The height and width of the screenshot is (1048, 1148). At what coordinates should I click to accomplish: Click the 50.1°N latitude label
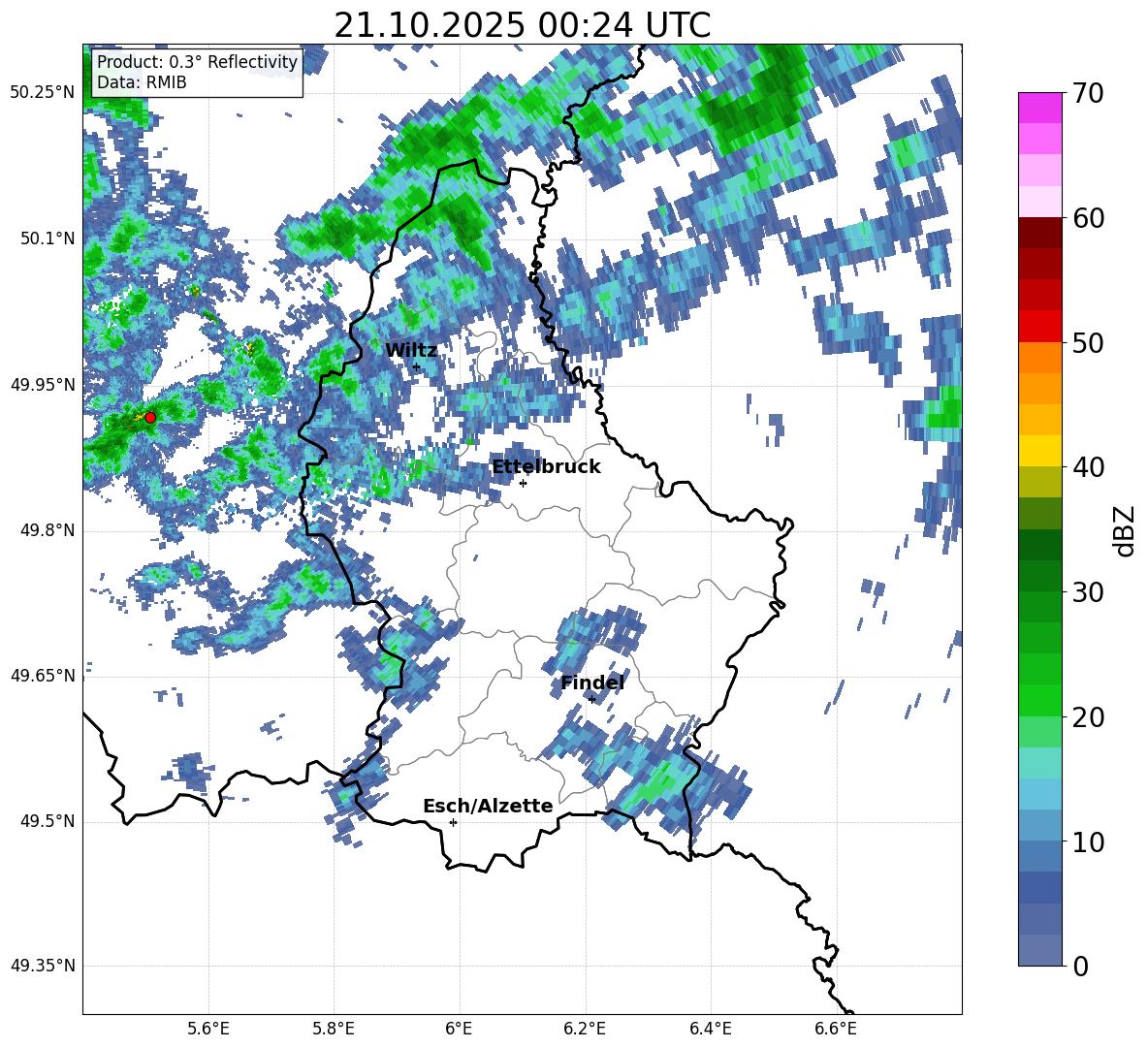(x=48, y=238)
